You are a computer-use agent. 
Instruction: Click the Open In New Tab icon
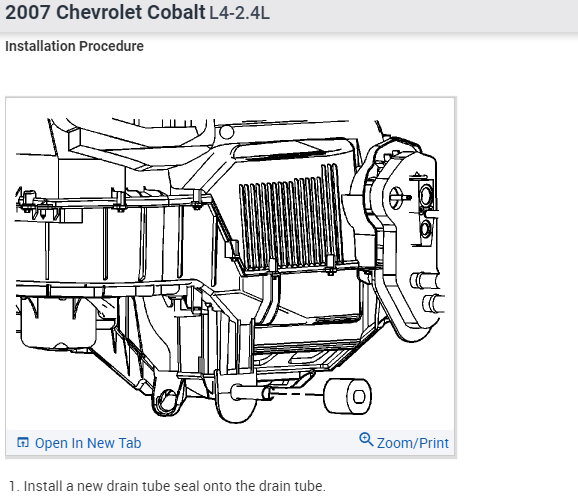click(x=23, y=442)
